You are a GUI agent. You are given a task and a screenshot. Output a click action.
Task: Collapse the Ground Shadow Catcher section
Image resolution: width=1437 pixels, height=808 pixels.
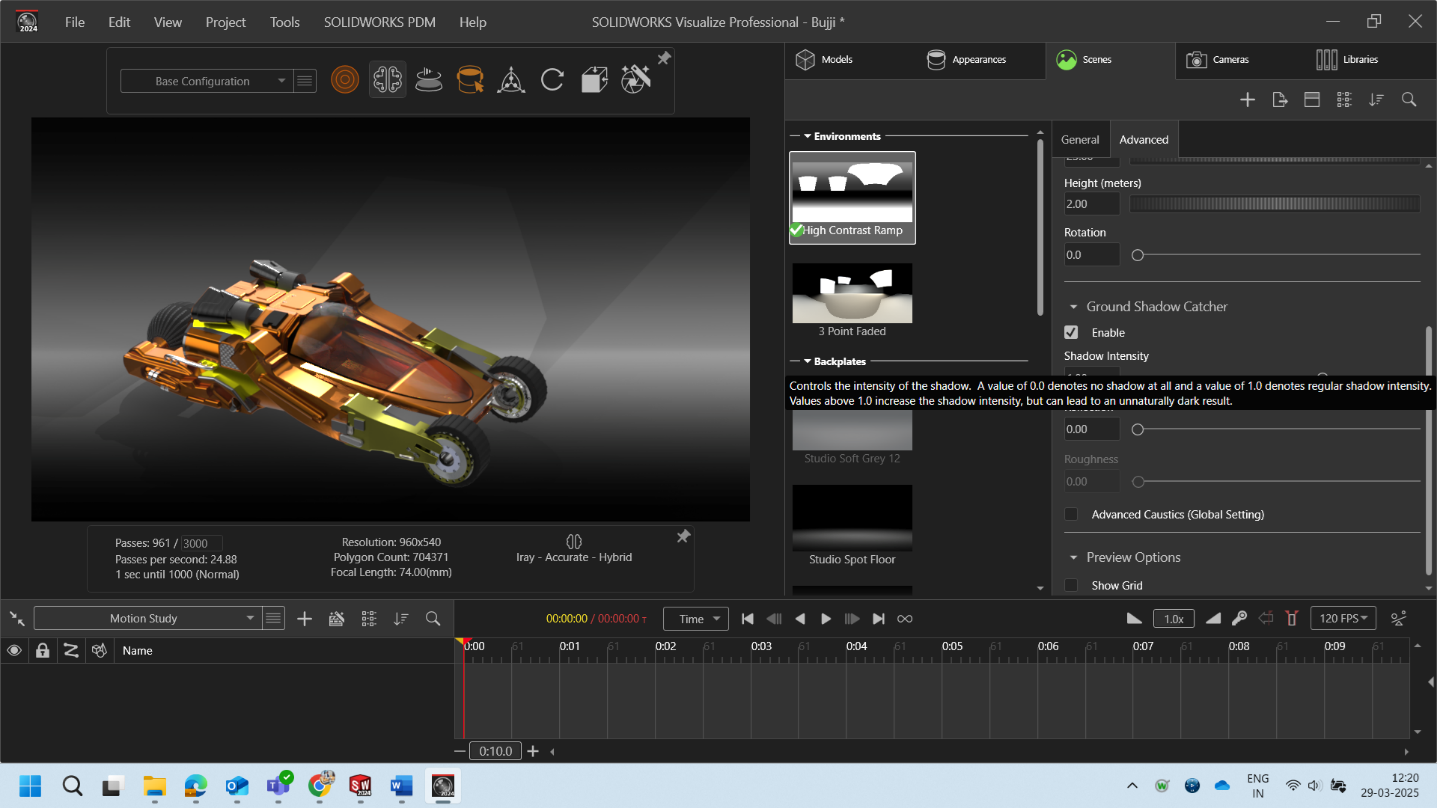[1075, 307]
